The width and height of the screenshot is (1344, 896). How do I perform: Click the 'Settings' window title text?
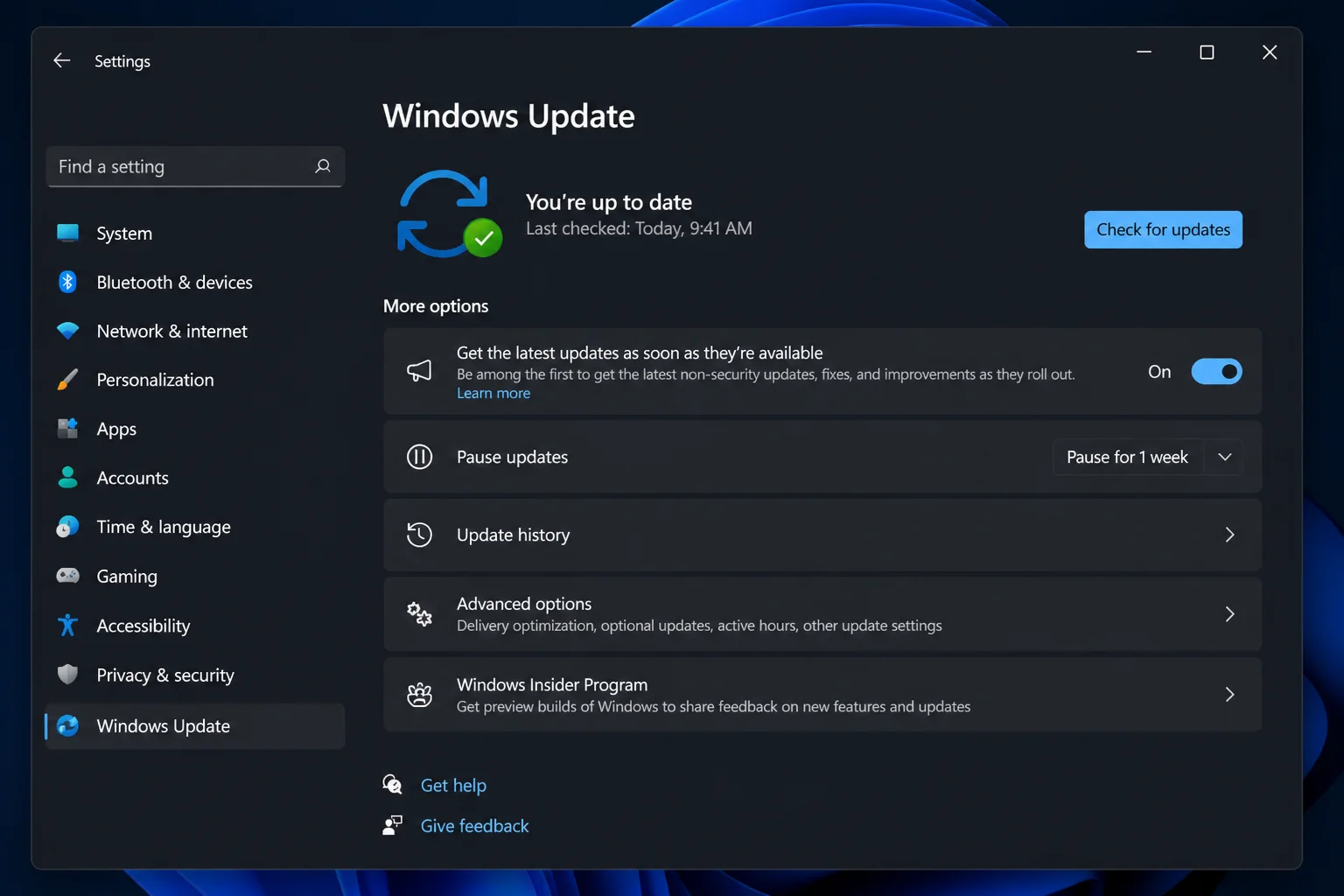[x=122, y=61]
